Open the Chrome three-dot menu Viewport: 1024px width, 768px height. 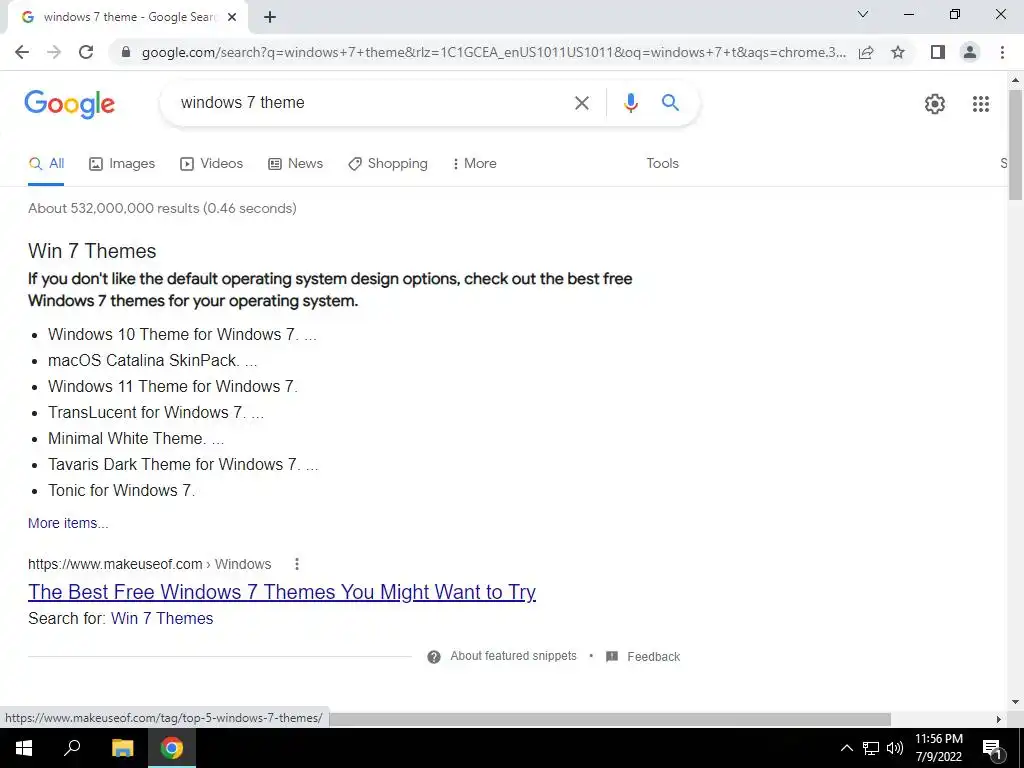click(1002, 52)
